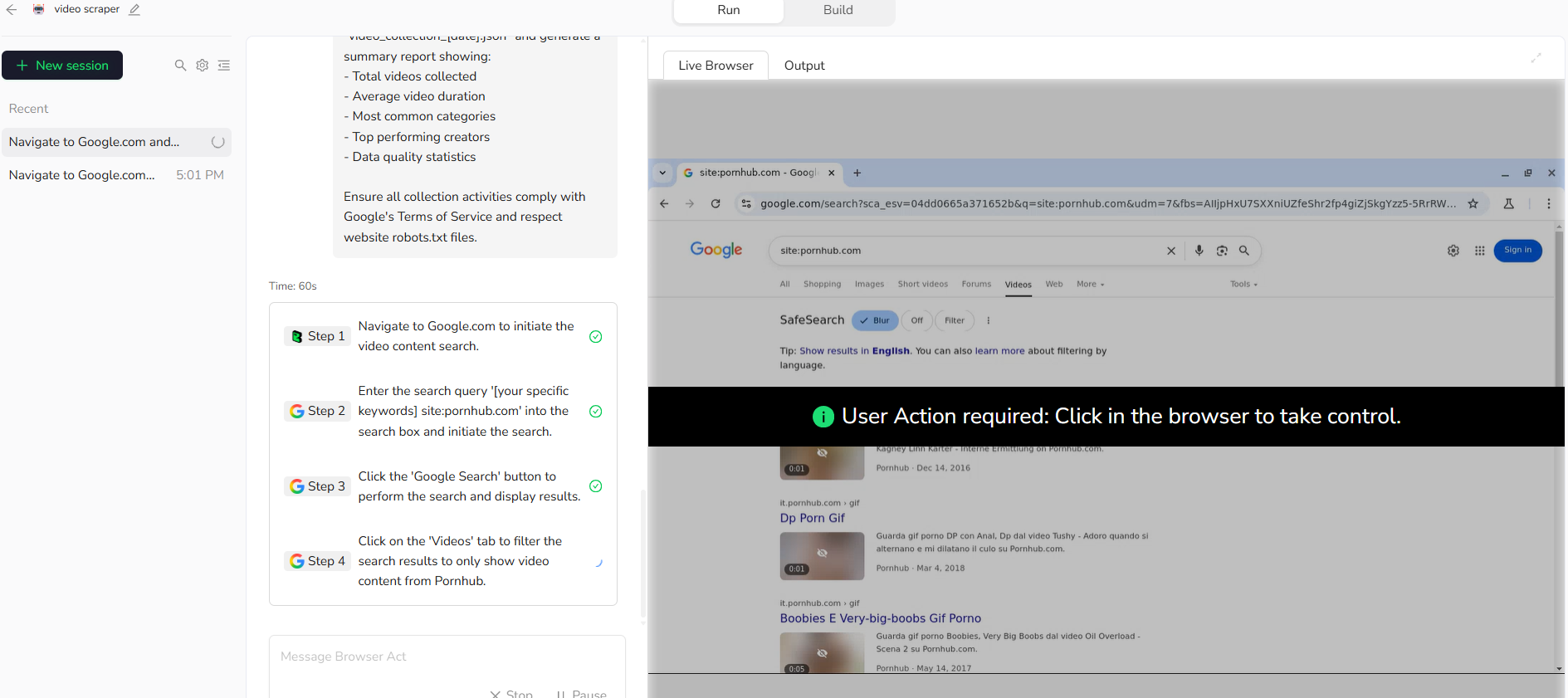Select SafeSearch Blur option

tap(875, 320)
